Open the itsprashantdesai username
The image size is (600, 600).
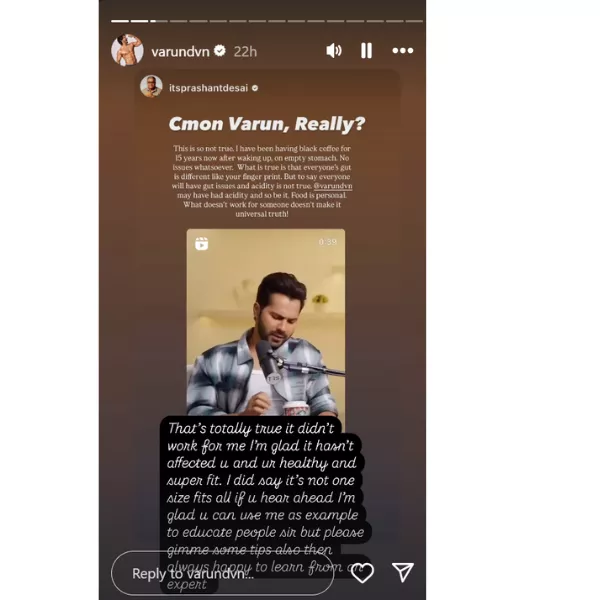coord(209,88)
